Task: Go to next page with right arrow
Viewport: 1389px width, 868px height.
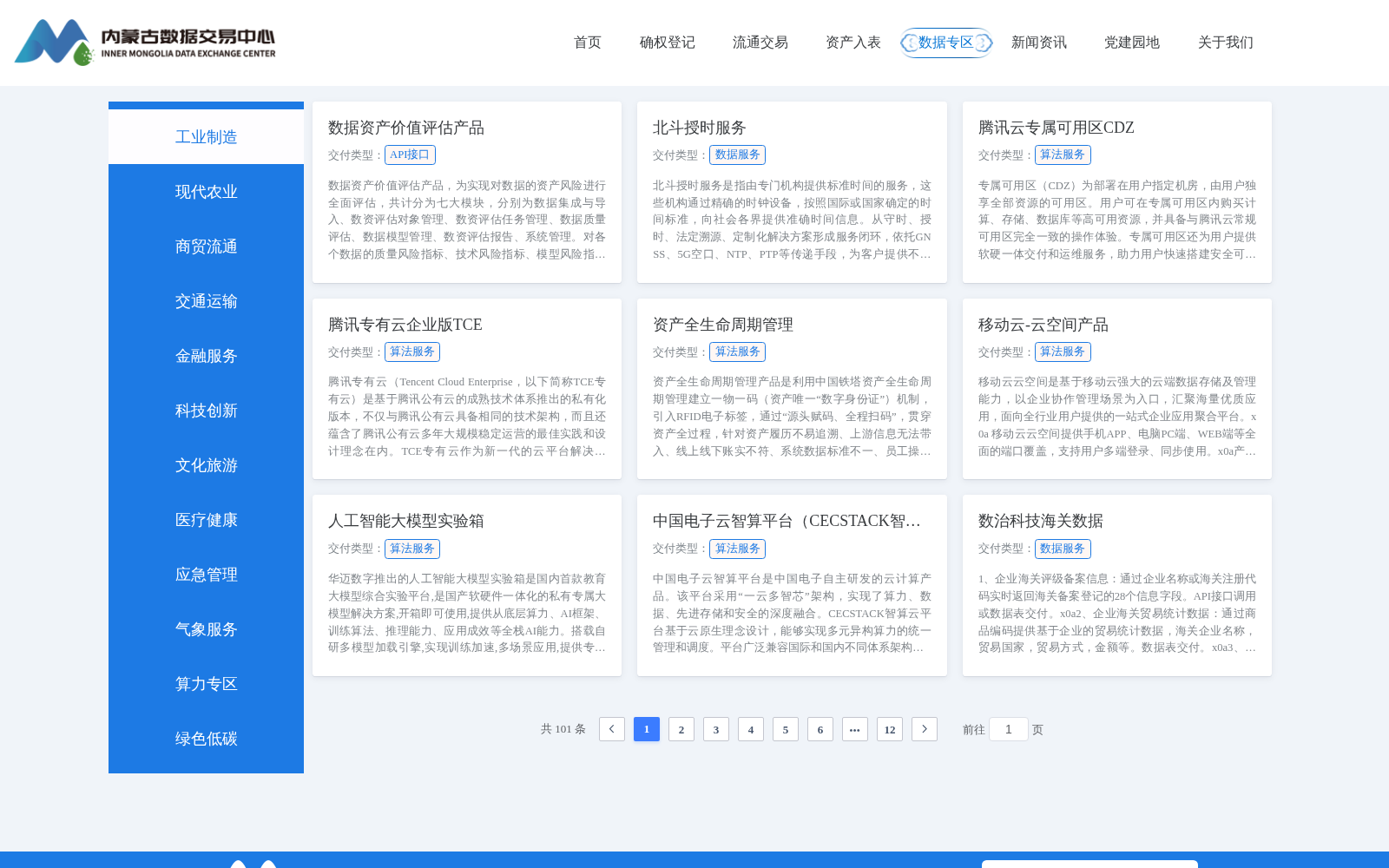Action: click(925, 729)
